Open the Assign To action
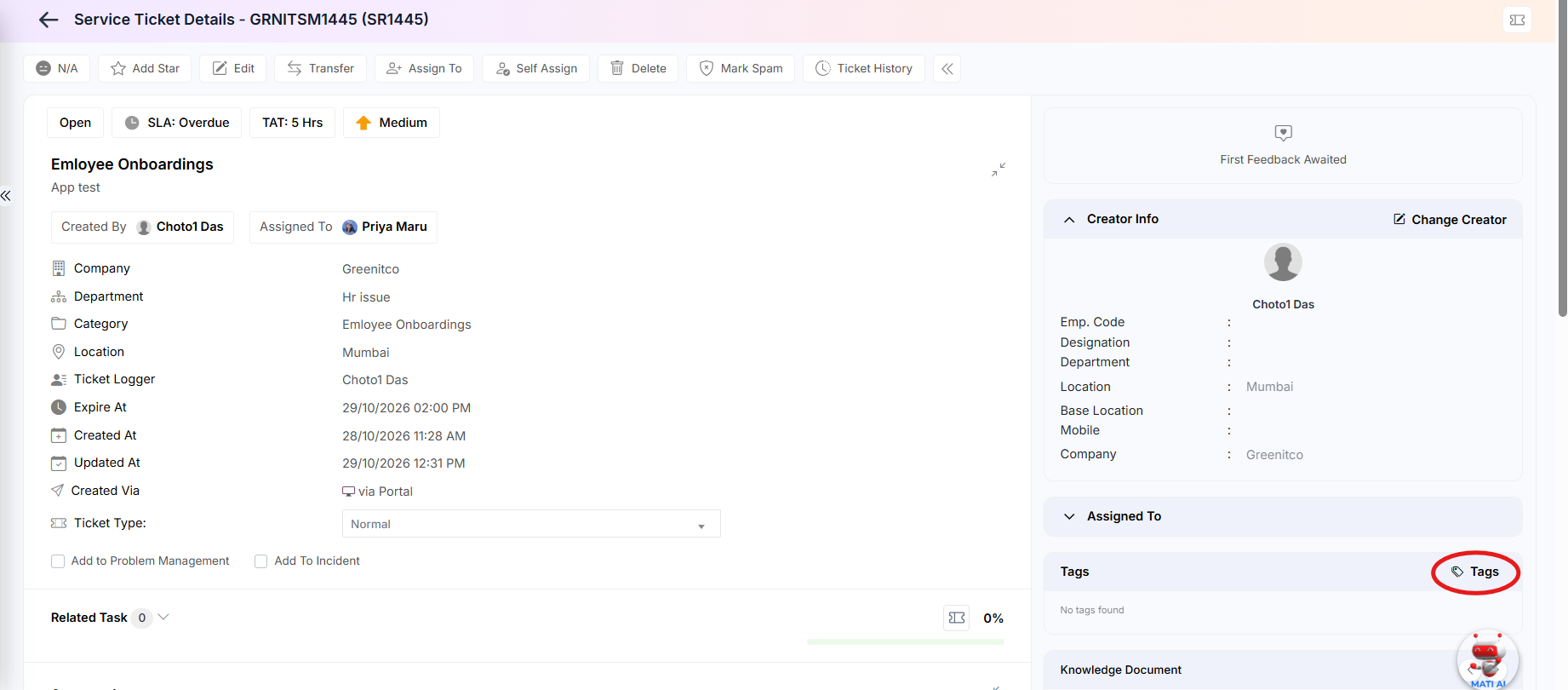The height and width of the screenshot is (690, 1568). [x=424, y=68]
